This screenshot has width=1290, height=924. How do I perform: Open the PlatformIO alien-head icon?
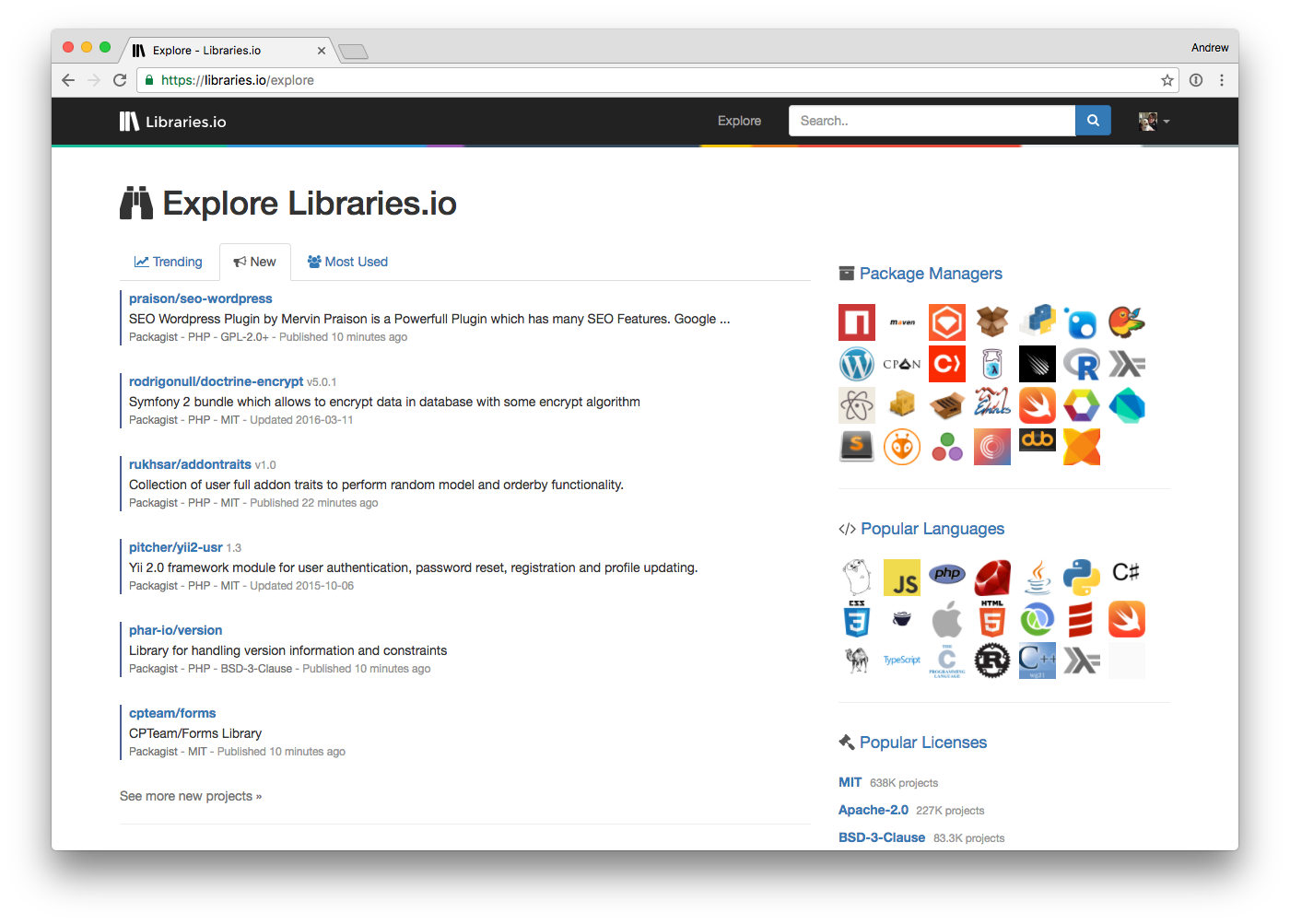click(902, 447)
